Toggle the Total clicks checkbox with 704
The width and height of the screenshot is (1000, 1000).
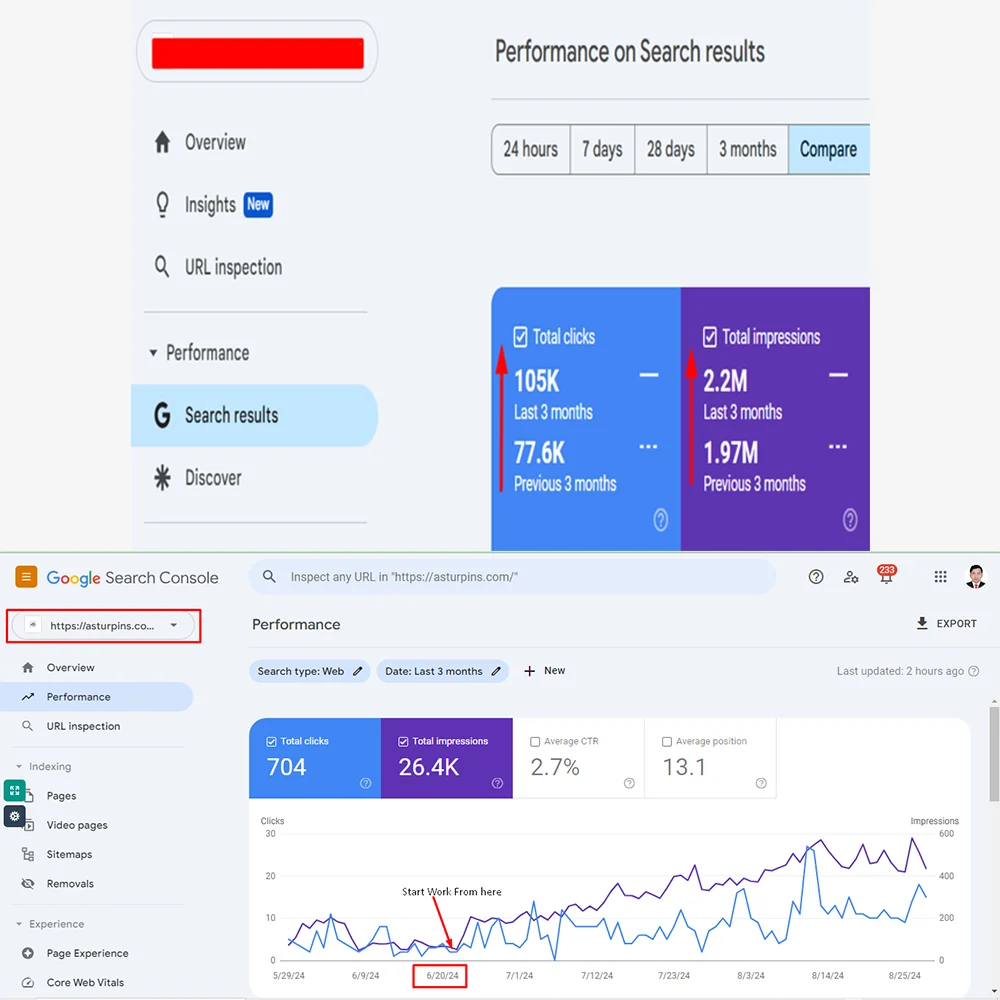[272, 742]
